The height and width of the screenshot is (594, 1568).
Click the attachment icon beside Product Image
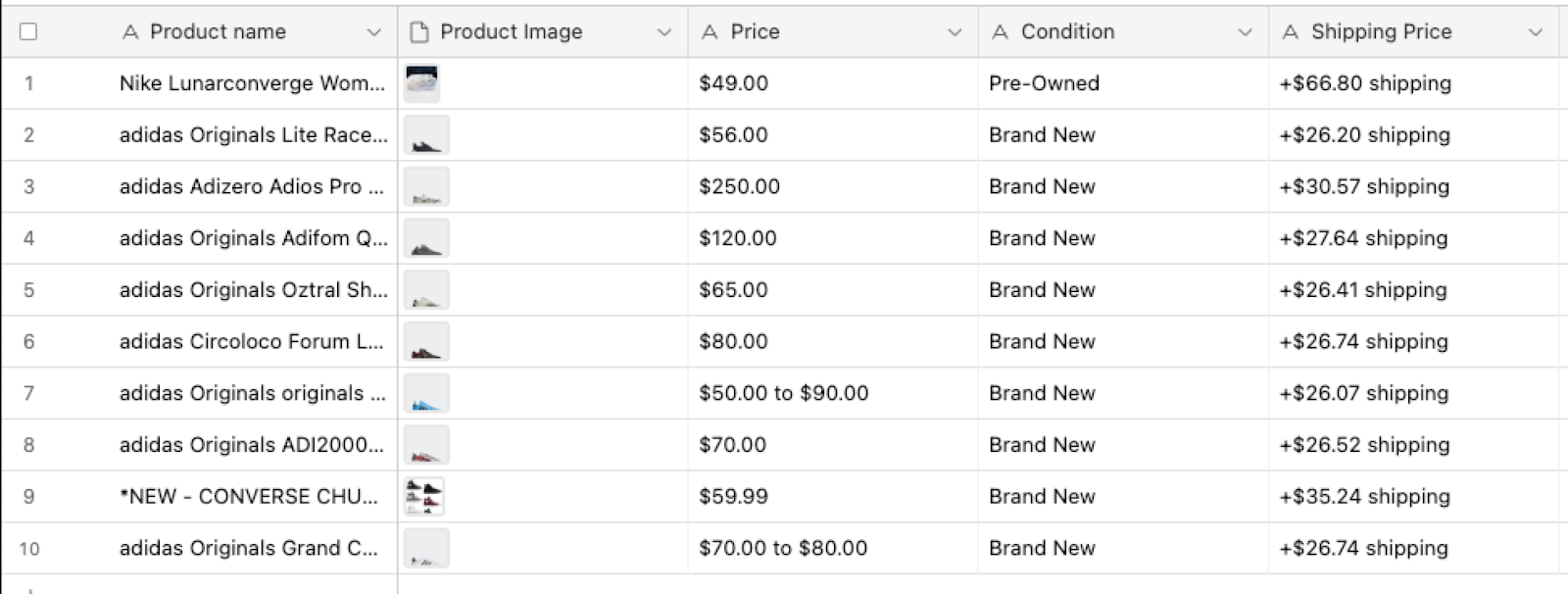(x=419, y=32)
